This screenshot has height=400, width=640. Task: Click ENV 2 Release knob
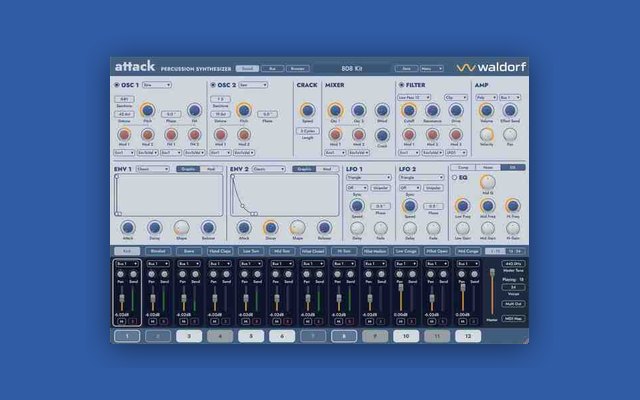click(324, 228)
